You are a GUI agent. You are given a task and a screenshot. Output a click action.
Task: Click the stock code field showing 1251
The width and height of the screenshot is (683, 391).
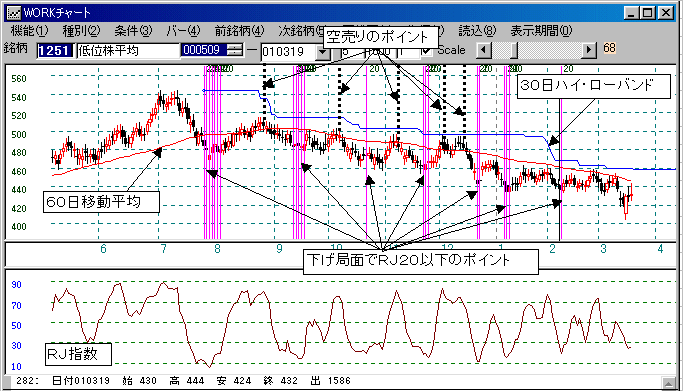(x=54, y=51)
